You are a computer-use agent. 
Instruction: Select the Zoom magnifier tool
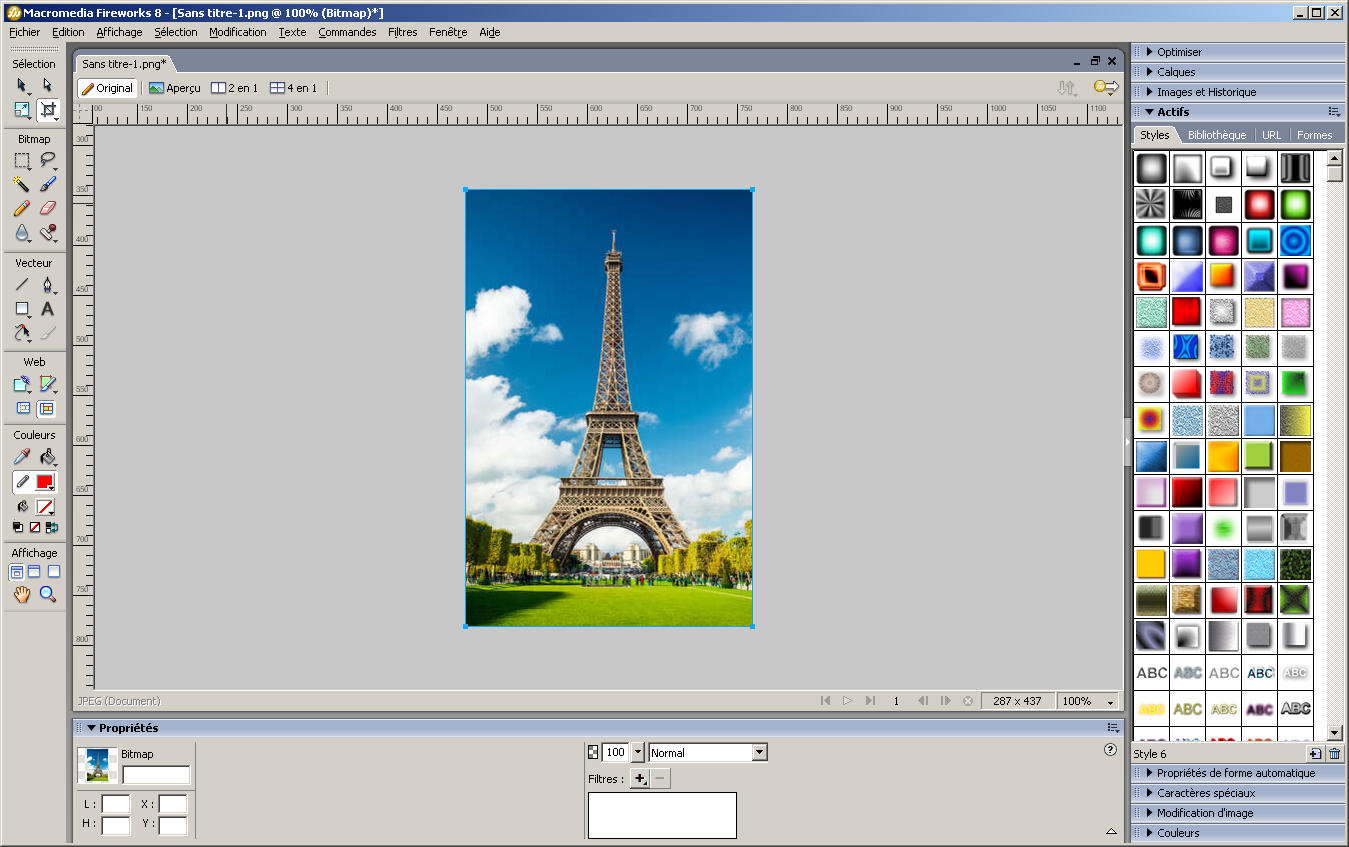click(47, 595)
